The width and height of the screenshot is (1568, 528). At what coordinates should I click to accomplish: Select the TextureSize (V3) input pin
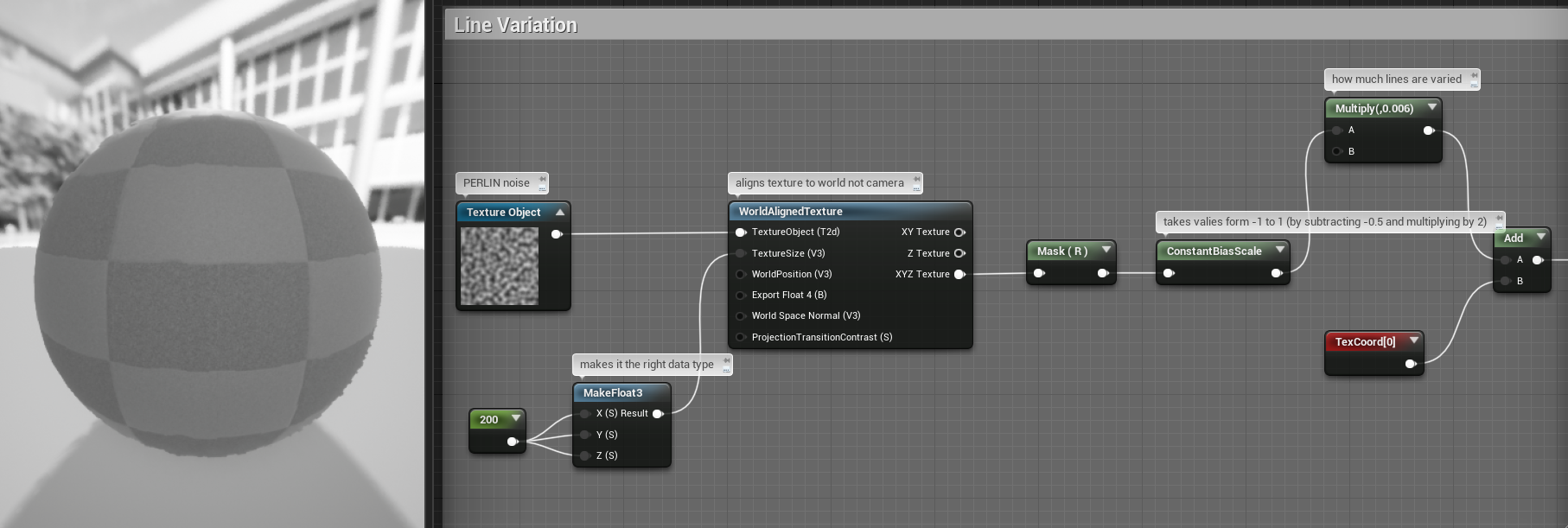(741, 253)
